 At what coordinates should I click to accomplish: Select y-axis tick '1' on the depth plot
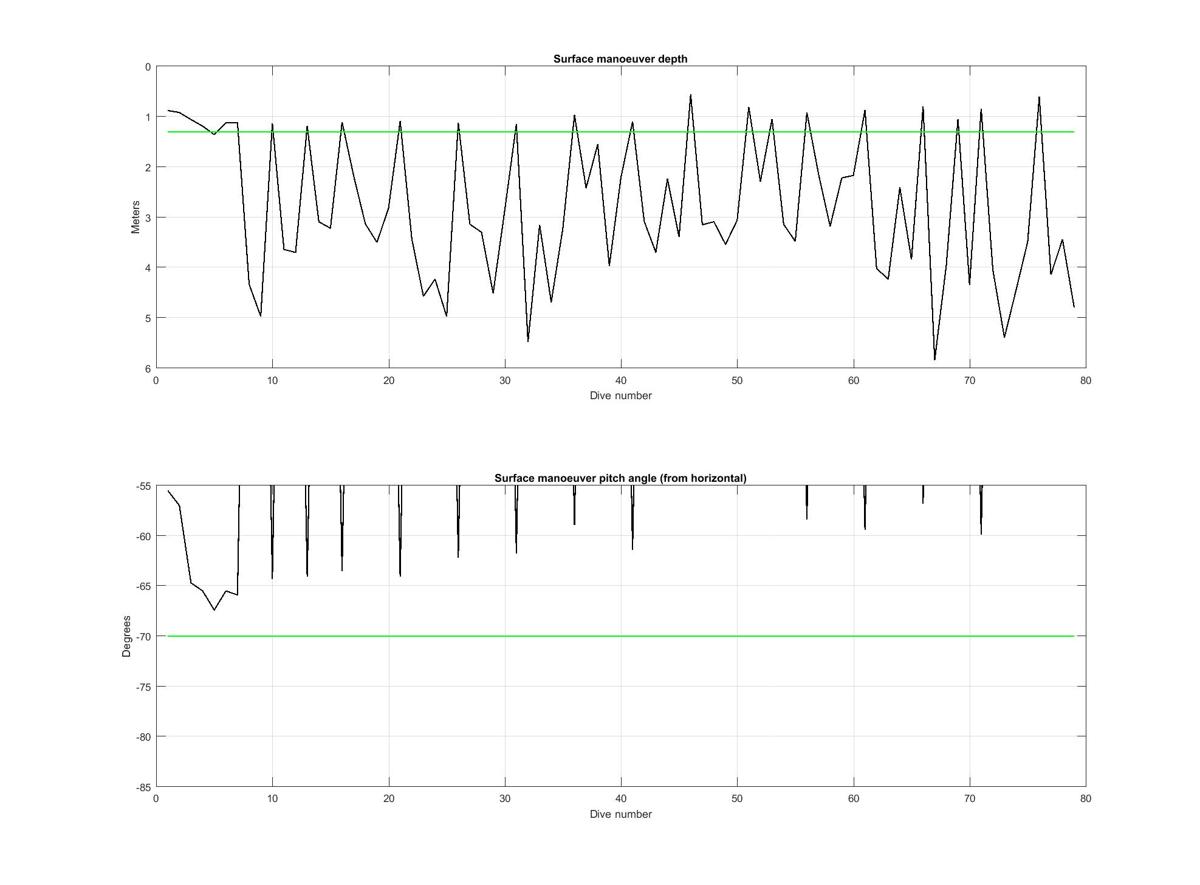(x=148, y=117)
